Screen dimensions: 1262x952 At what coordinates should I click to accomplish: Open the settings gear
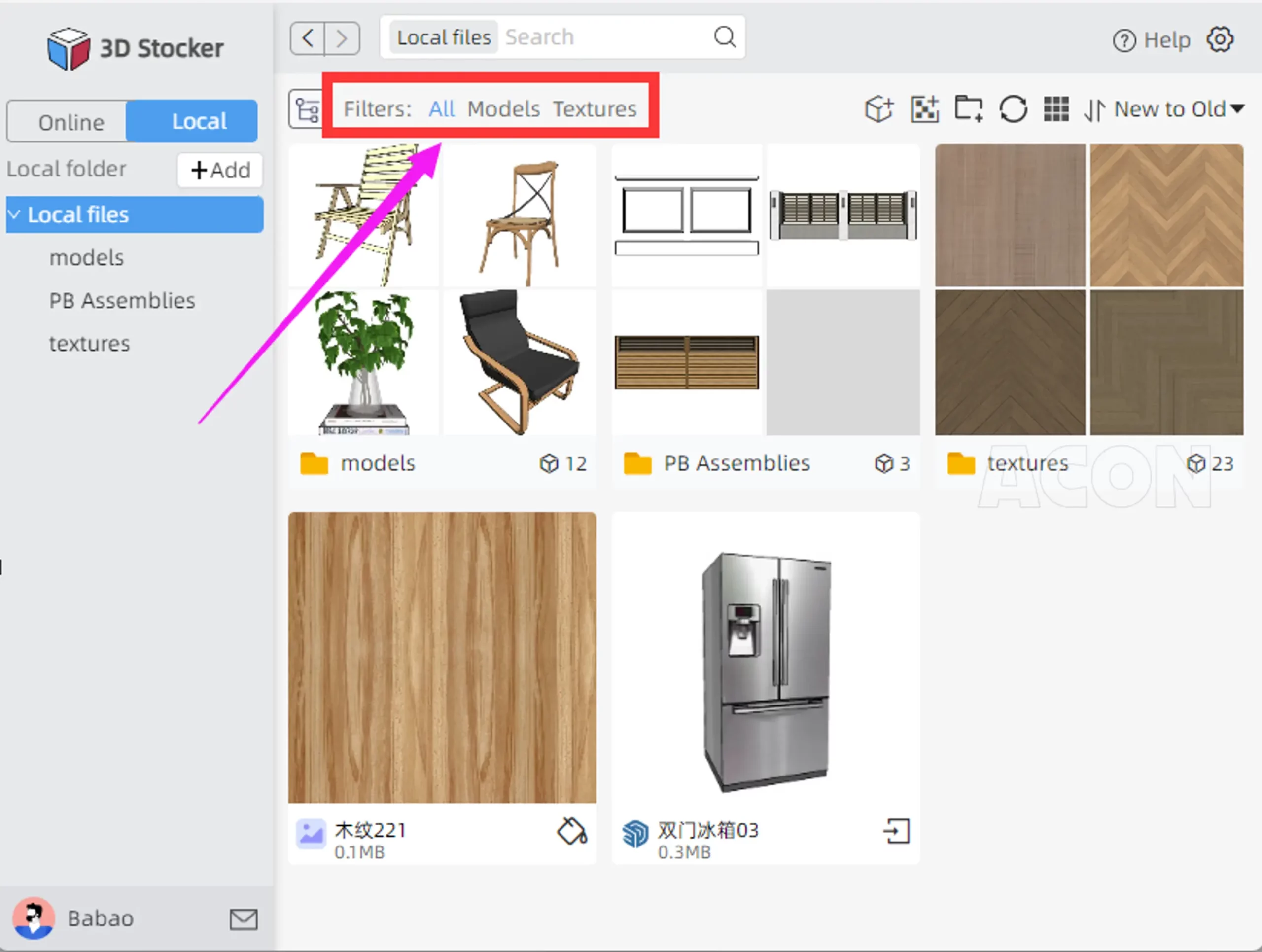(x=1219, y=40)
